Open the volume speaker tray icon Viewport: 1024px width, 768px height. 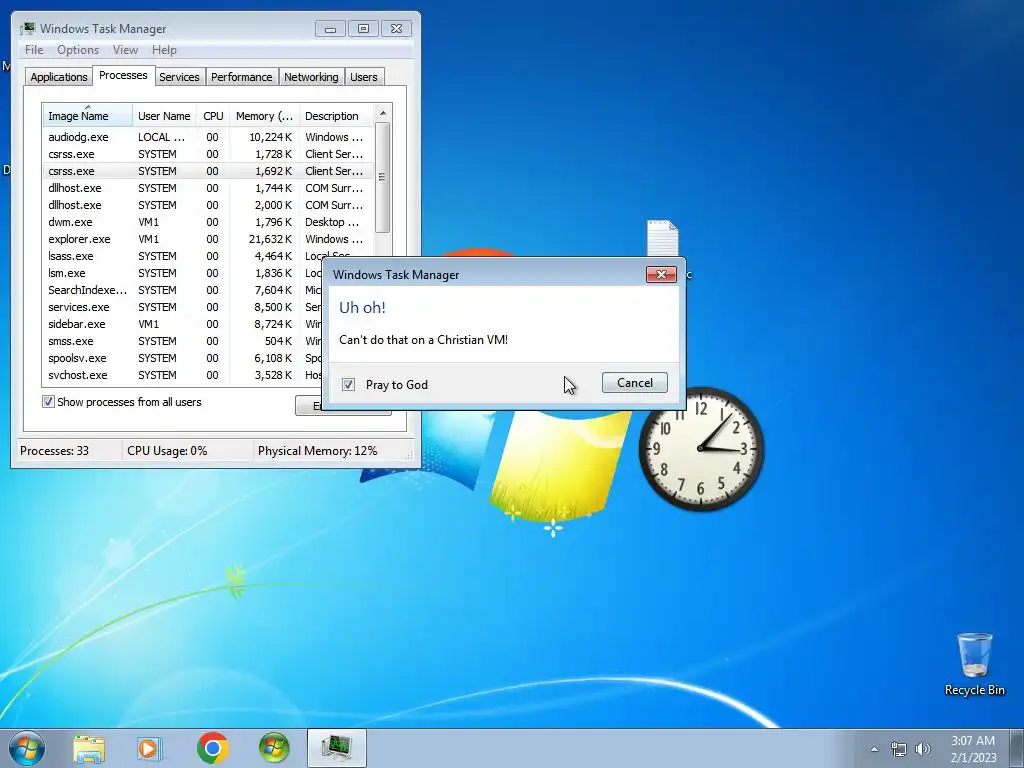pyautogui.click(x=923, y=749)
